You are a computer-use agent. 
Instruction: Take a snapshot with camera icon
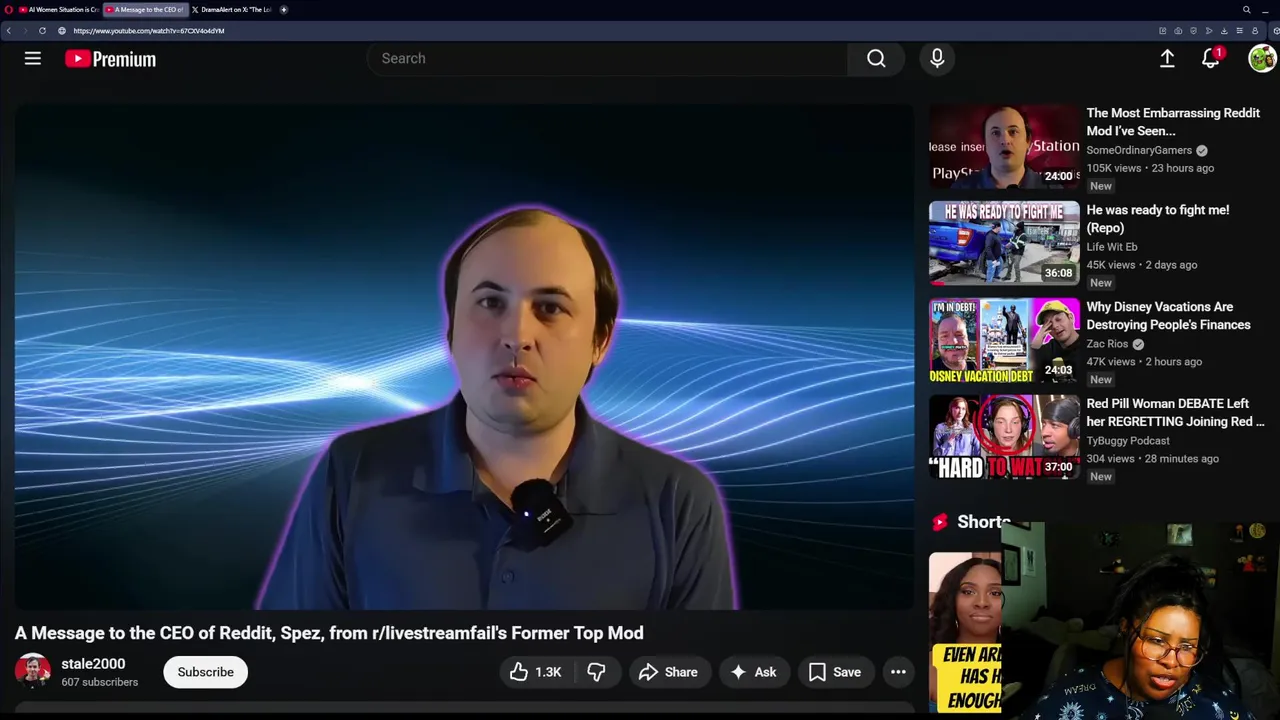(1178, 31)
